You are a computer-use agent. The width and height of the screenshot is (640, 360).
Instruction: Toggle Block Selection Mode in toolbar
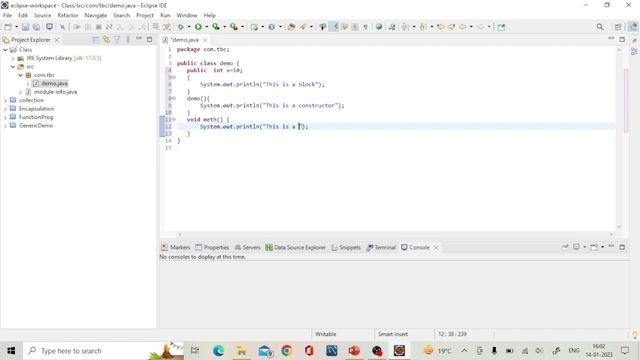click(355, 27)
